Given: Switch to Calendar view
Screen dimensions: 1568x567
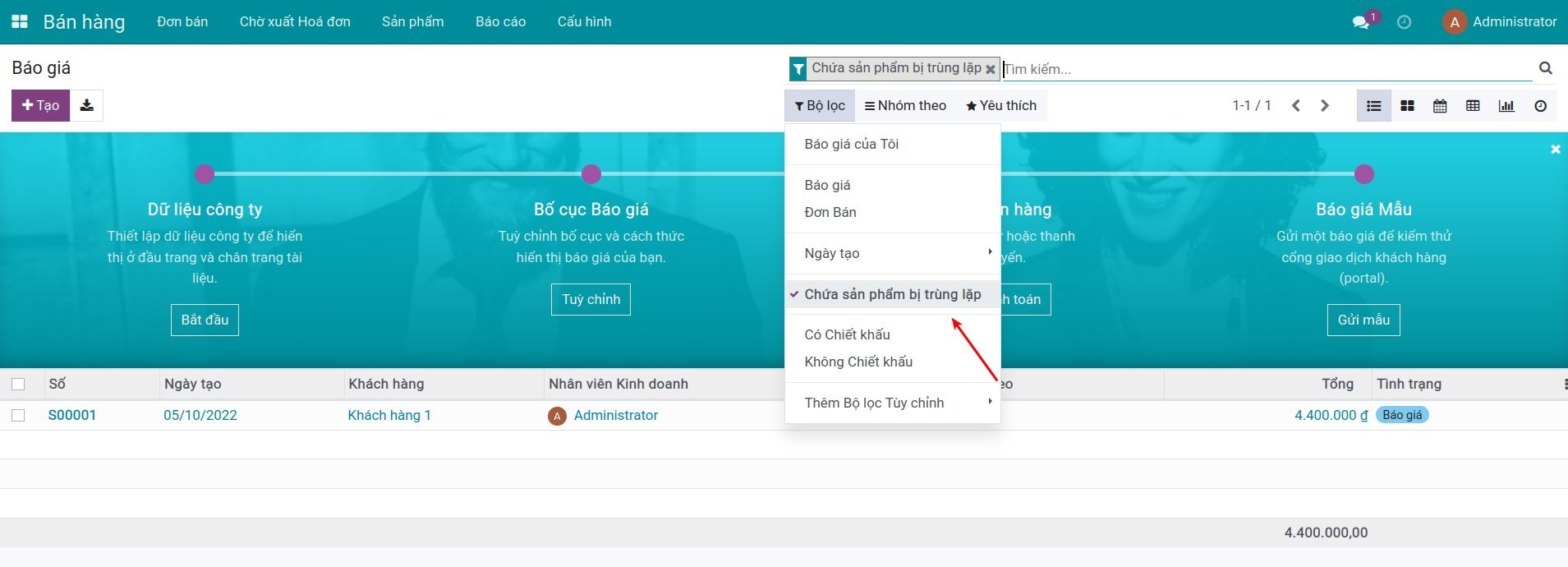Looking at the screenshot, I should [x=1440, y=106].
